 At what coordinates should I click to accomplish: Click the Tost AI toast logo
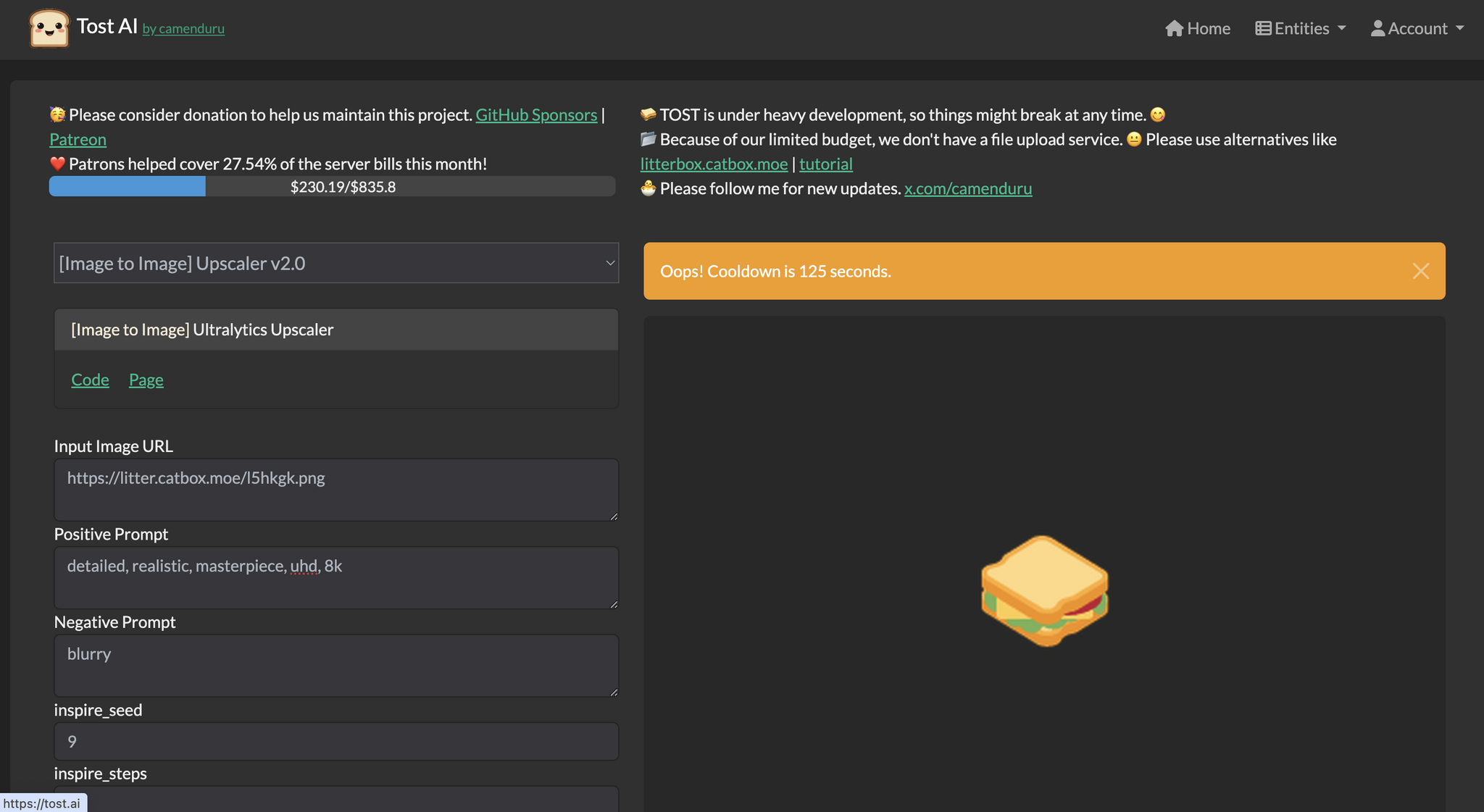click(49, 28)
